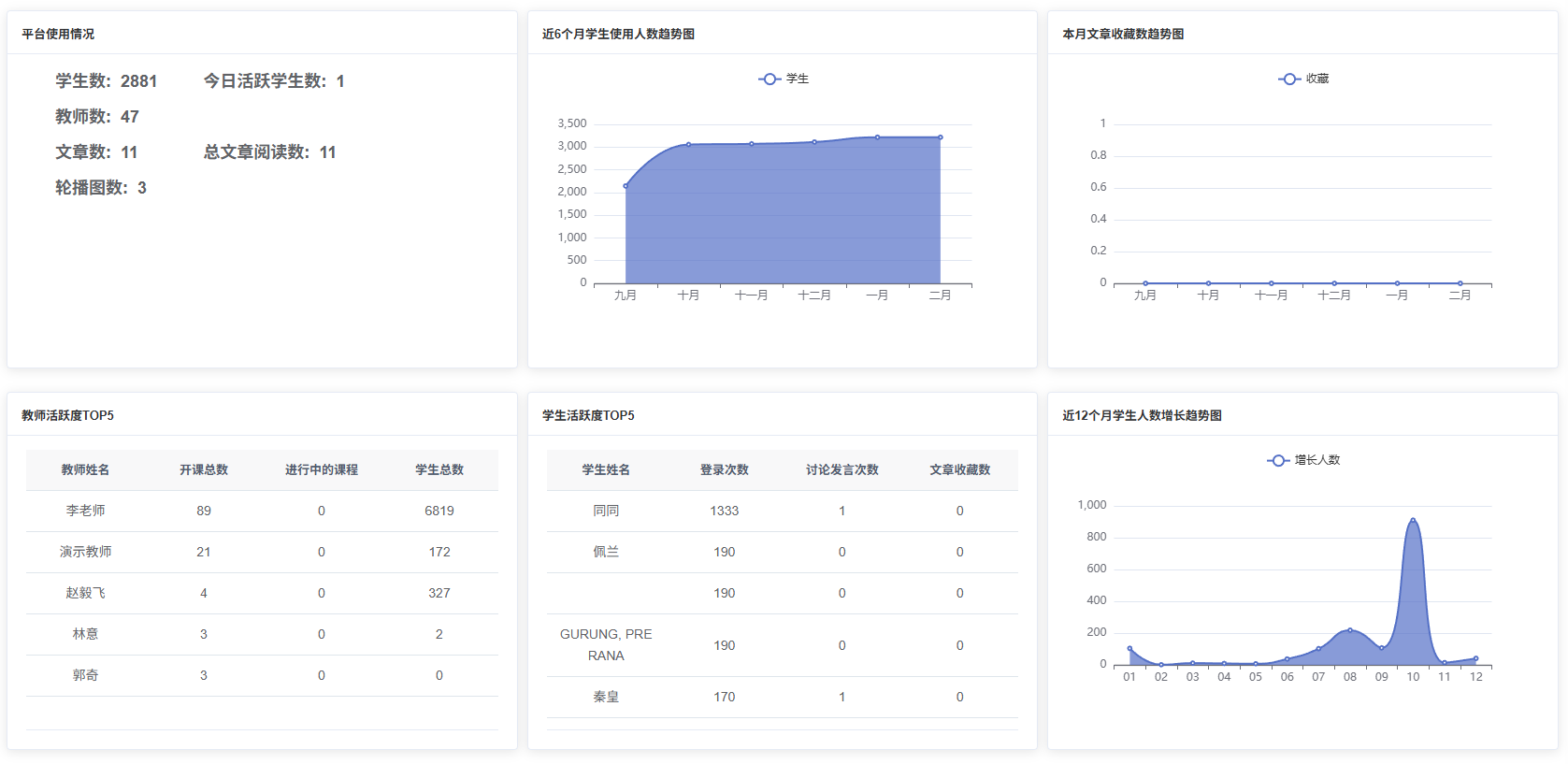
Task: Toggle the 学生 legend marker
Action: (770, 79)
